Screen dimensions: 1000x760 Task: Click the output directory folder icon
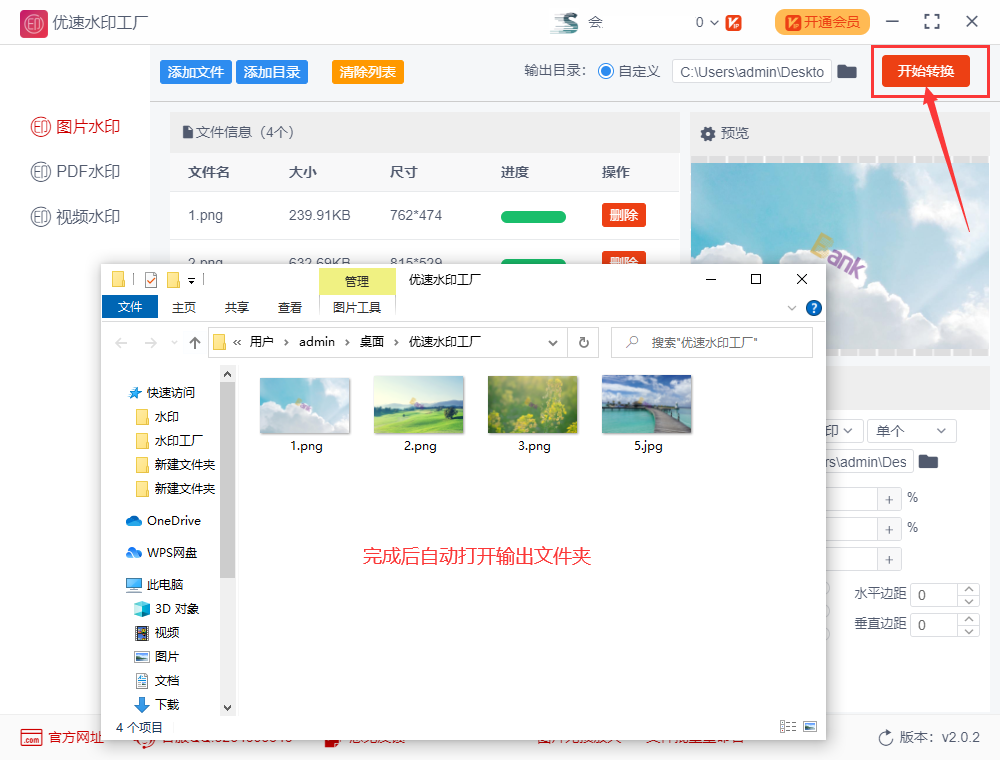(847, 72)
